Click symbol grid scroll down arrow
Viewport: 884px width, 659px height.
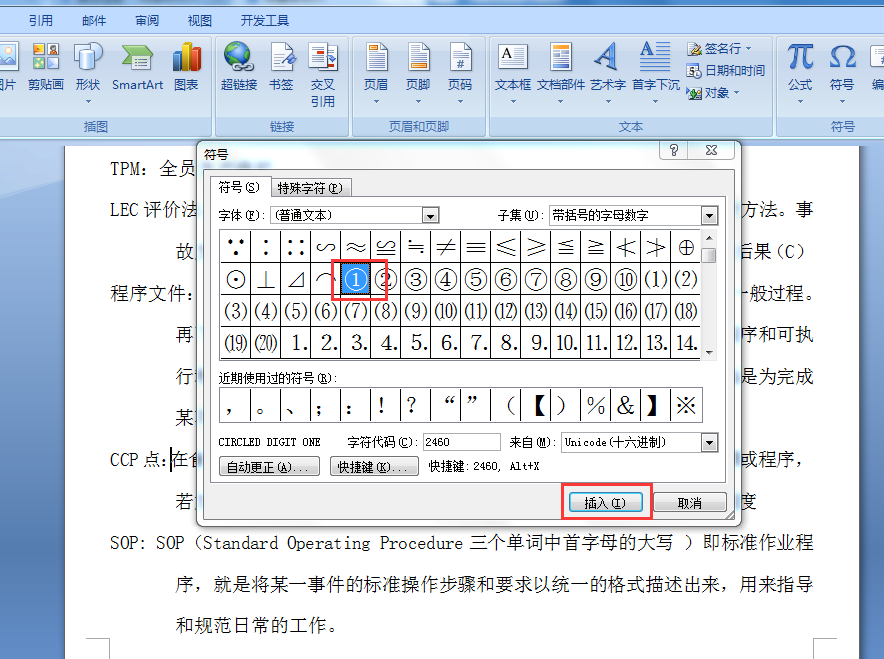coord(709,352)
